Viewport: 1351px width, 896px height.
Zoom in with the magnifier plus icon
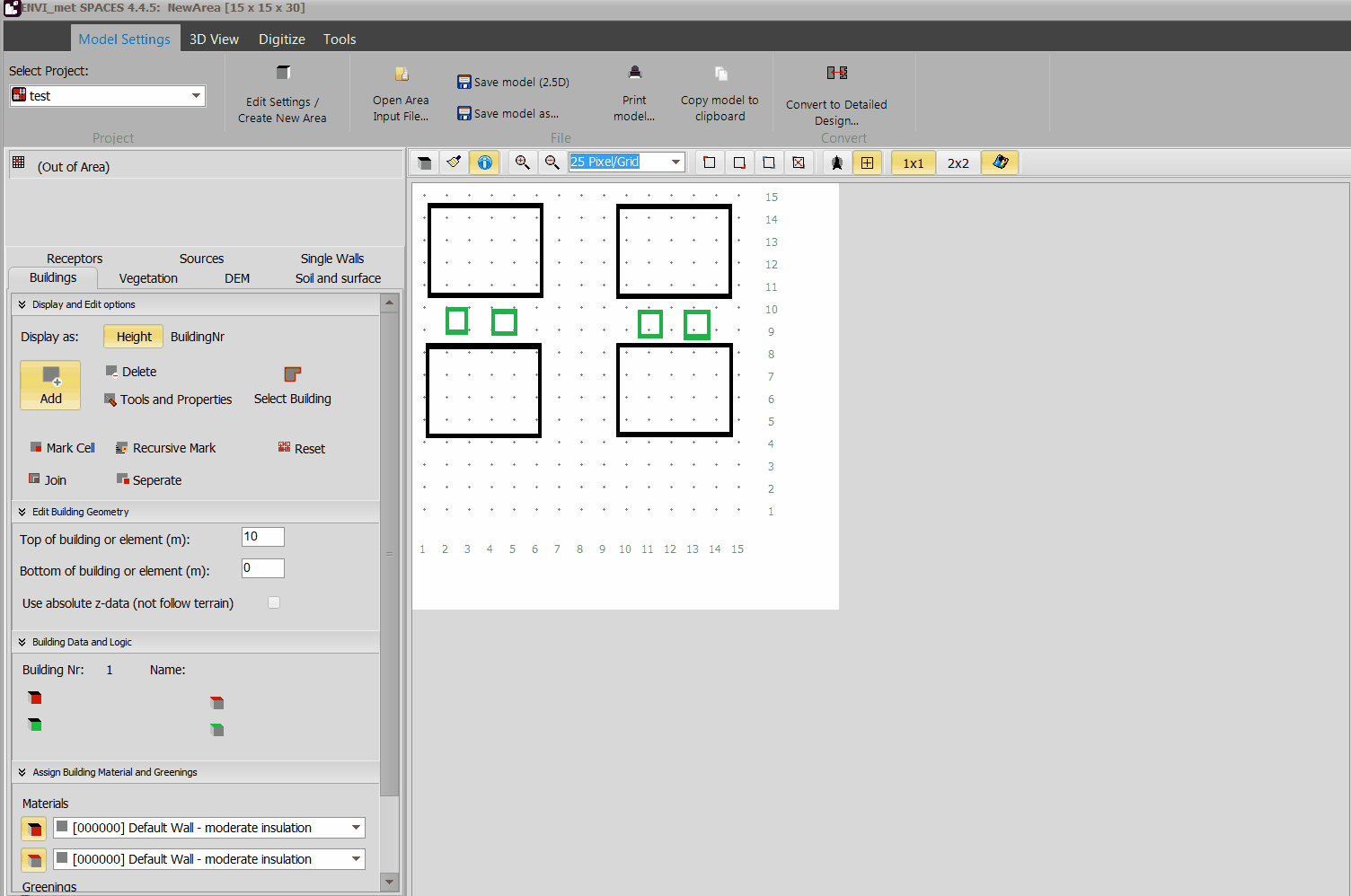(x=522, y=163)
